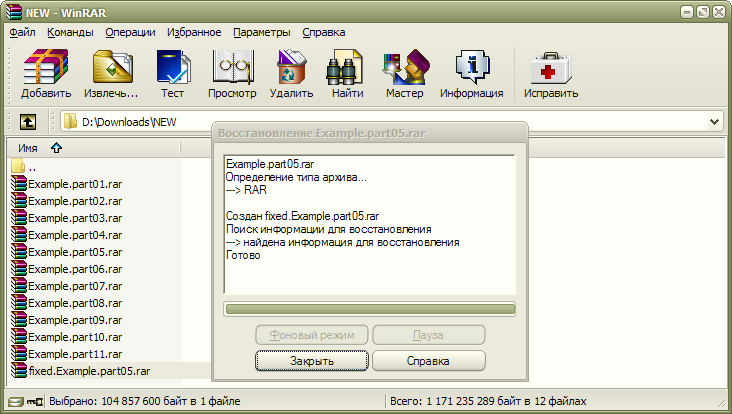Screen dimensions: 732x414
Task: Click the Извлечь... (Extract) toolbar icon
Action: [112, 68]
